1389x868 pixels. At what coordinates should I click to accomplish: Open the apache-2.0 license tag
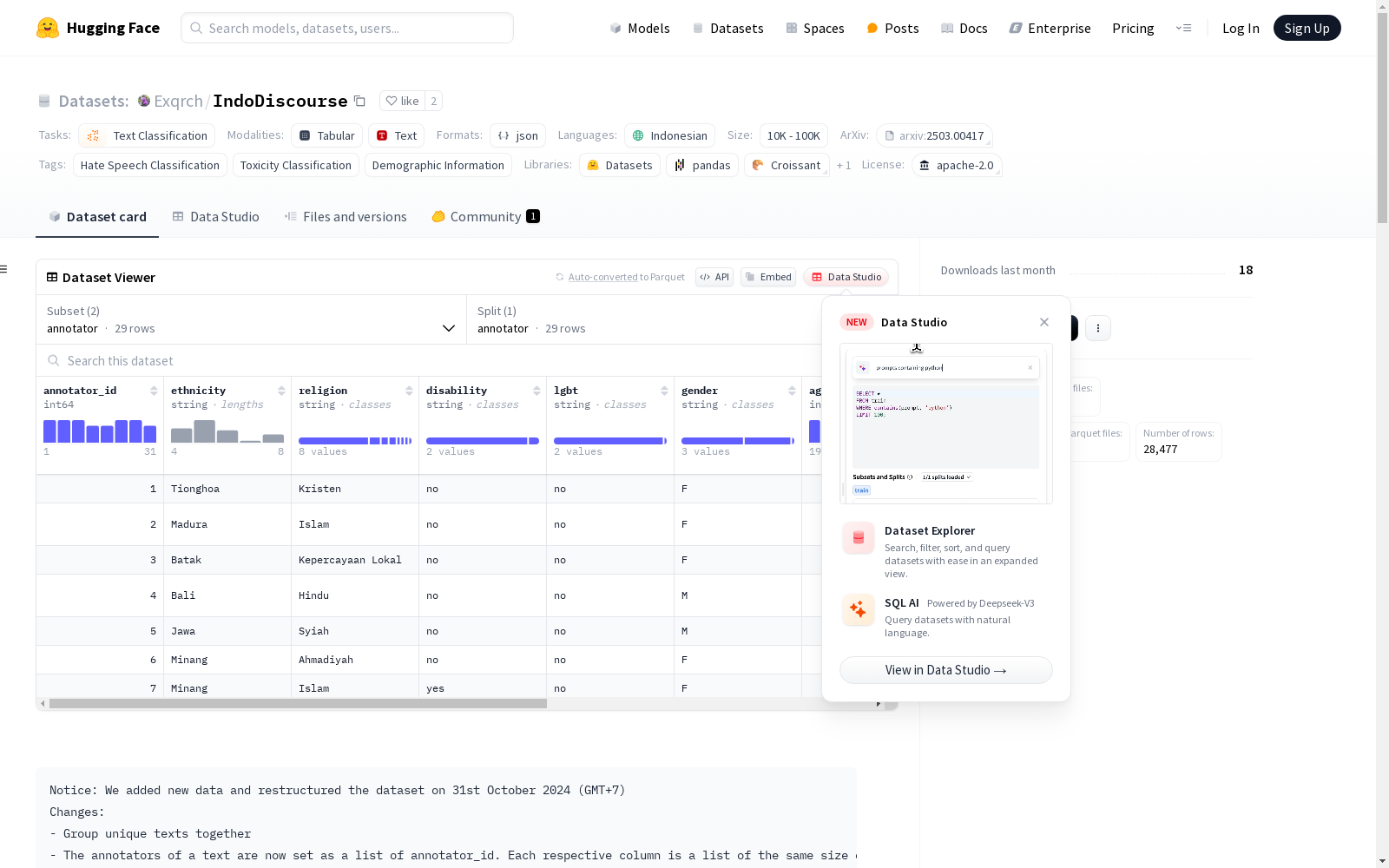click(957, 165)
